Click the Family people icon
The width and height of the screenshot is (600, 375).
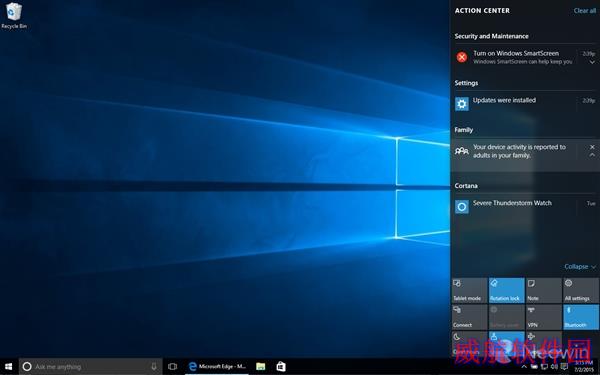click(x=461, y=151)
